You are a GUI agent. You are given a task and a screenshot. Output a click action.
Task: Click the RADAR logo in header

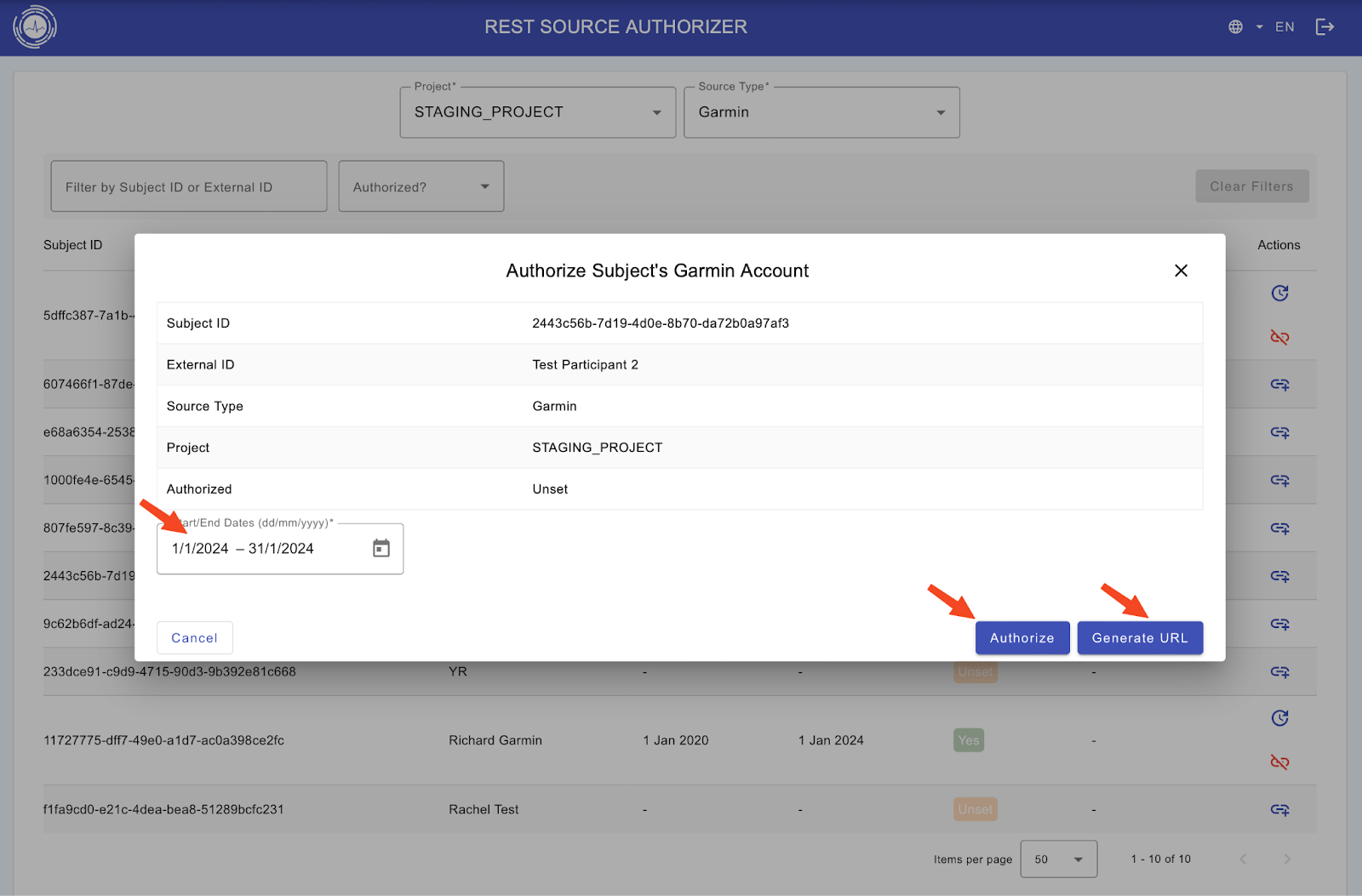point(35,27)
